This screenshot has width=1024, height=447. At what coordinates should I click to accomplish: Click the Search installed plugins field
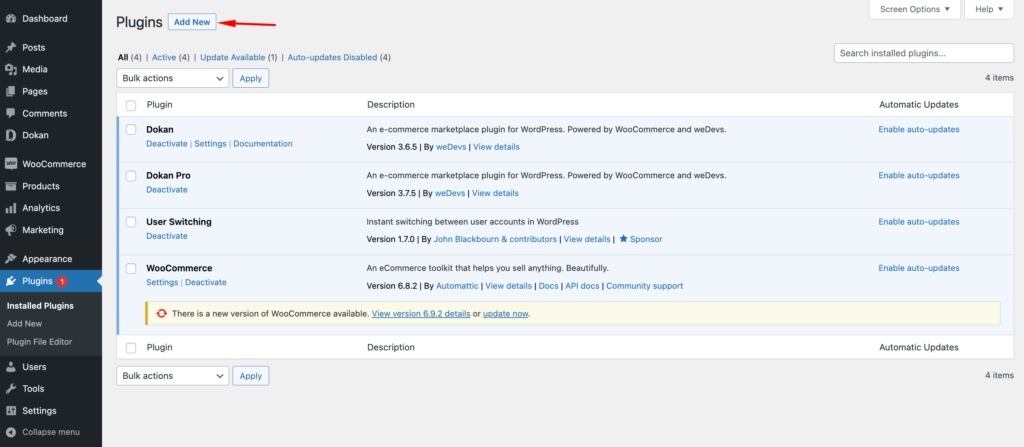point(923,54)
